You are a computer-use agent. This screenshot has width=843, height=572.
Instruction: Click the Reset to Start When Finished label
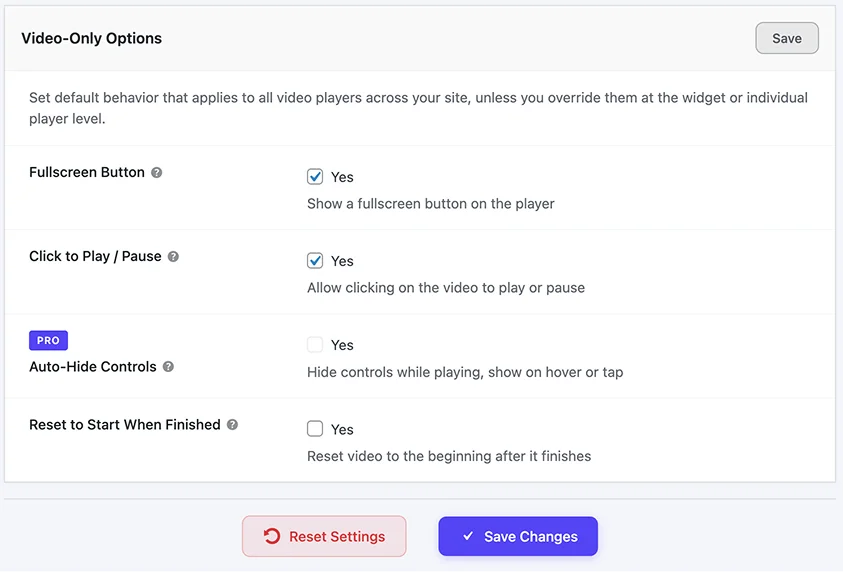125,425
